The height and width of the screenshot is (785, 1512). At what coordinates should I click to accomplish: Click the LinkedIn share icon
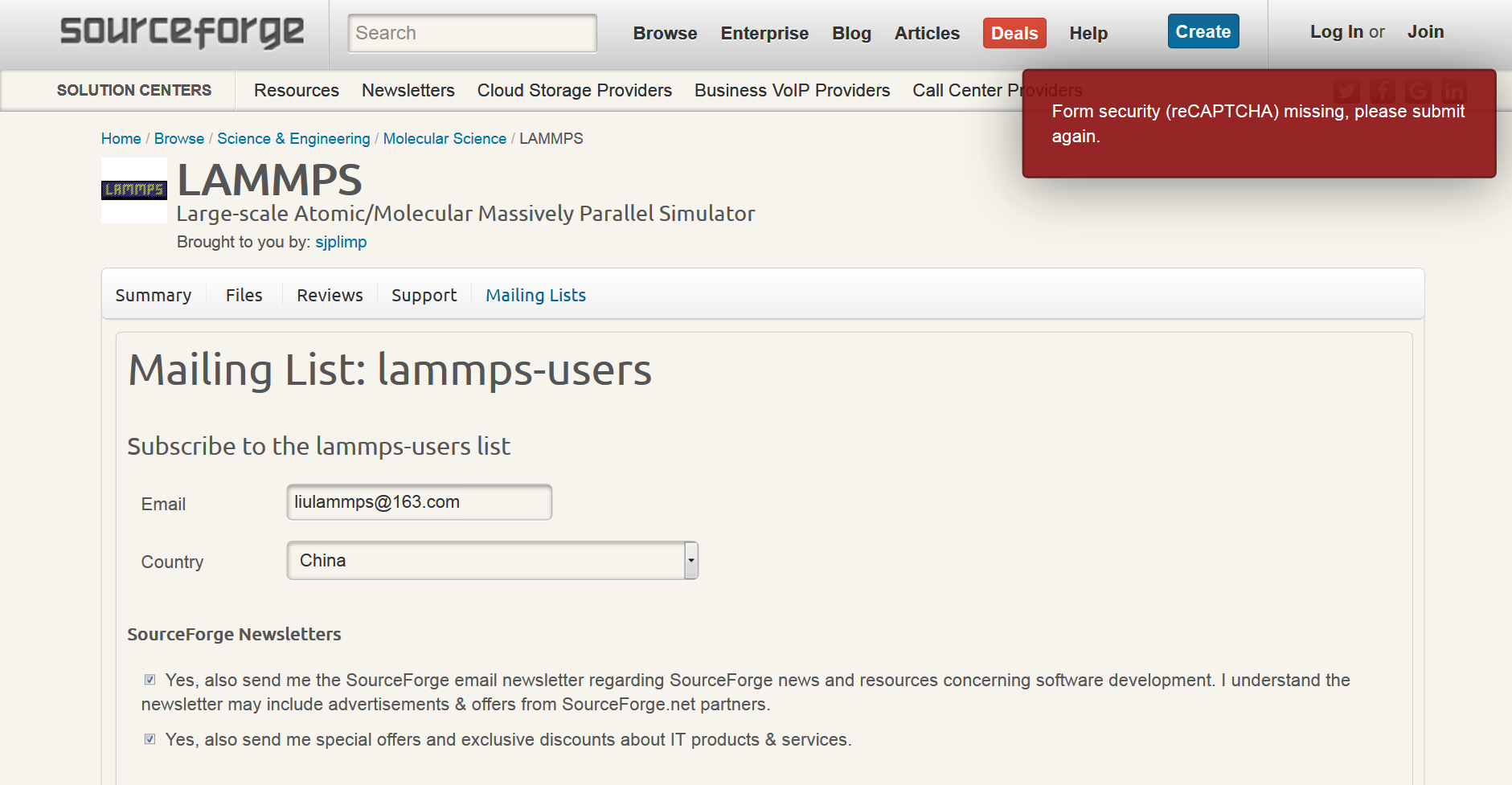[x=1453, y=91]
